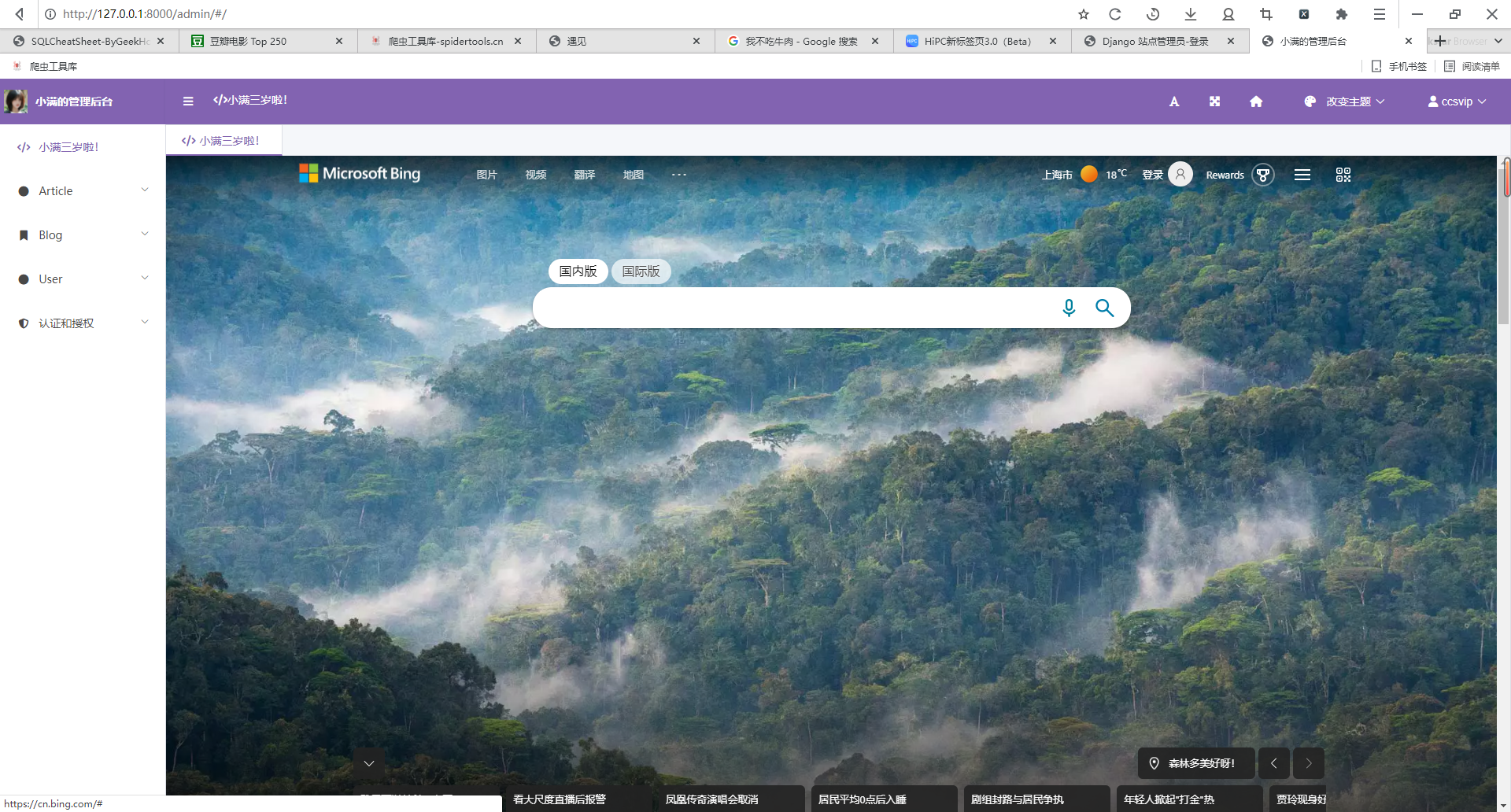1511x812 pixels.
Task: Click the fullscreen expand icon in header
Action: pos(1215,101)
